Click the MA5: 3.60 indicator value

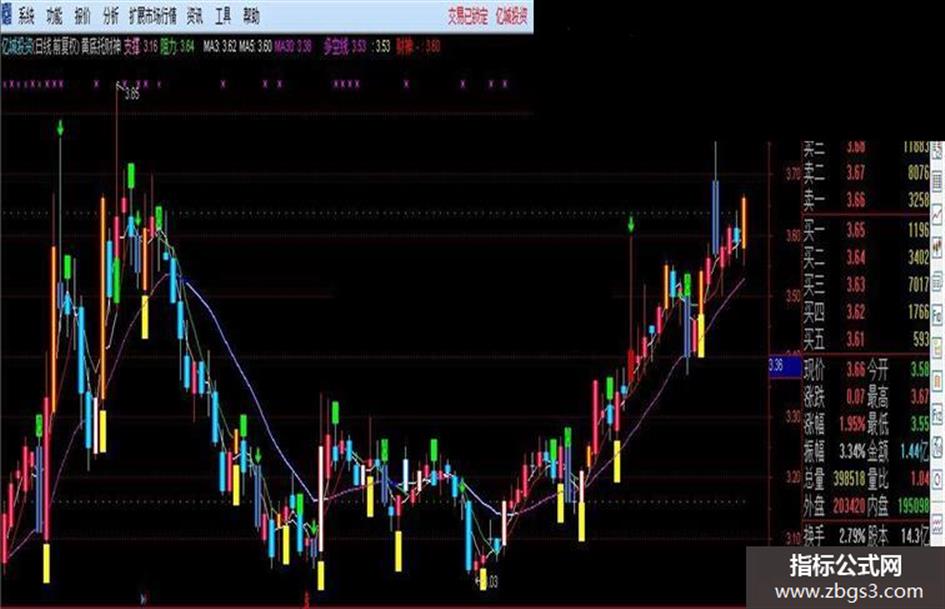click(x=256, y=47)
